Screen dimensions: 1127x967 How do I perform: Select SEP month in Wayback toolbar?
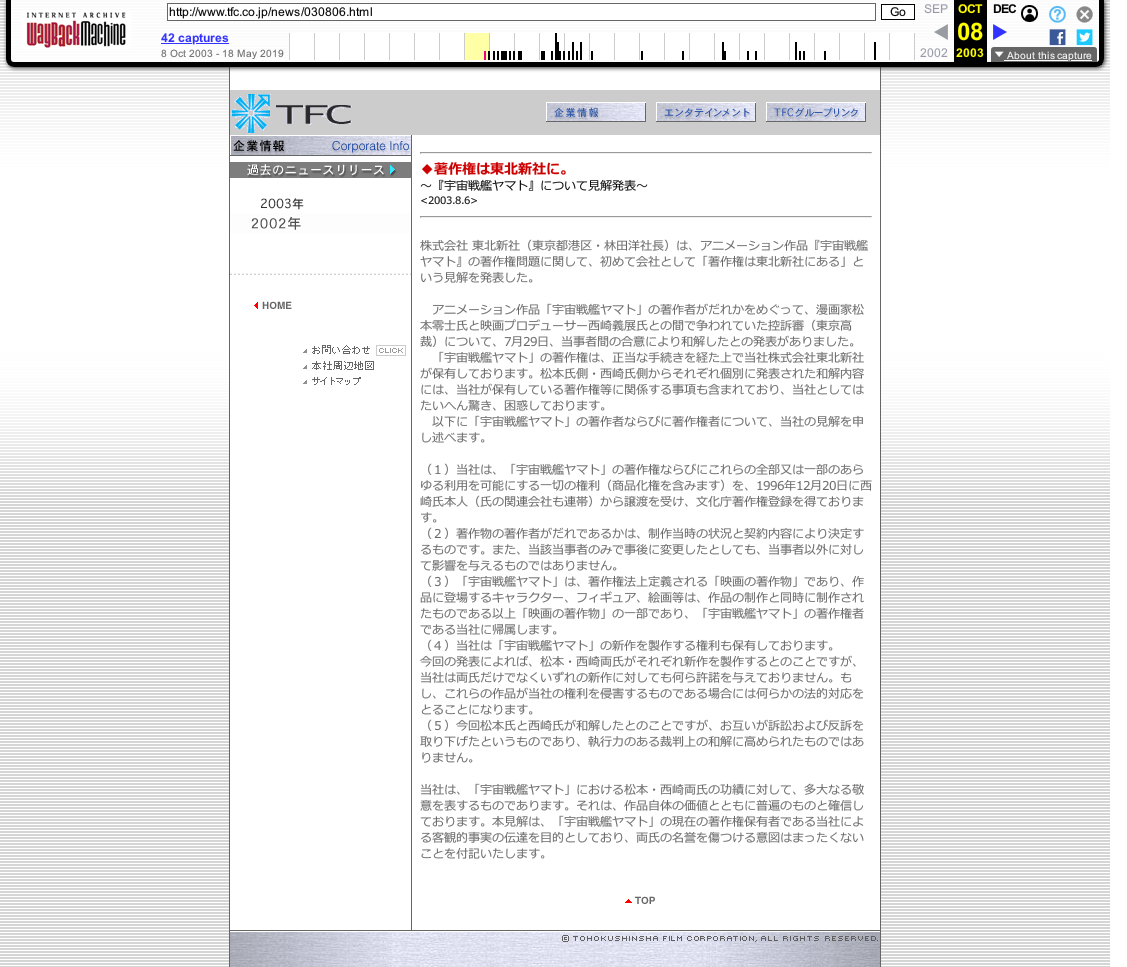(x=936, y=9)
